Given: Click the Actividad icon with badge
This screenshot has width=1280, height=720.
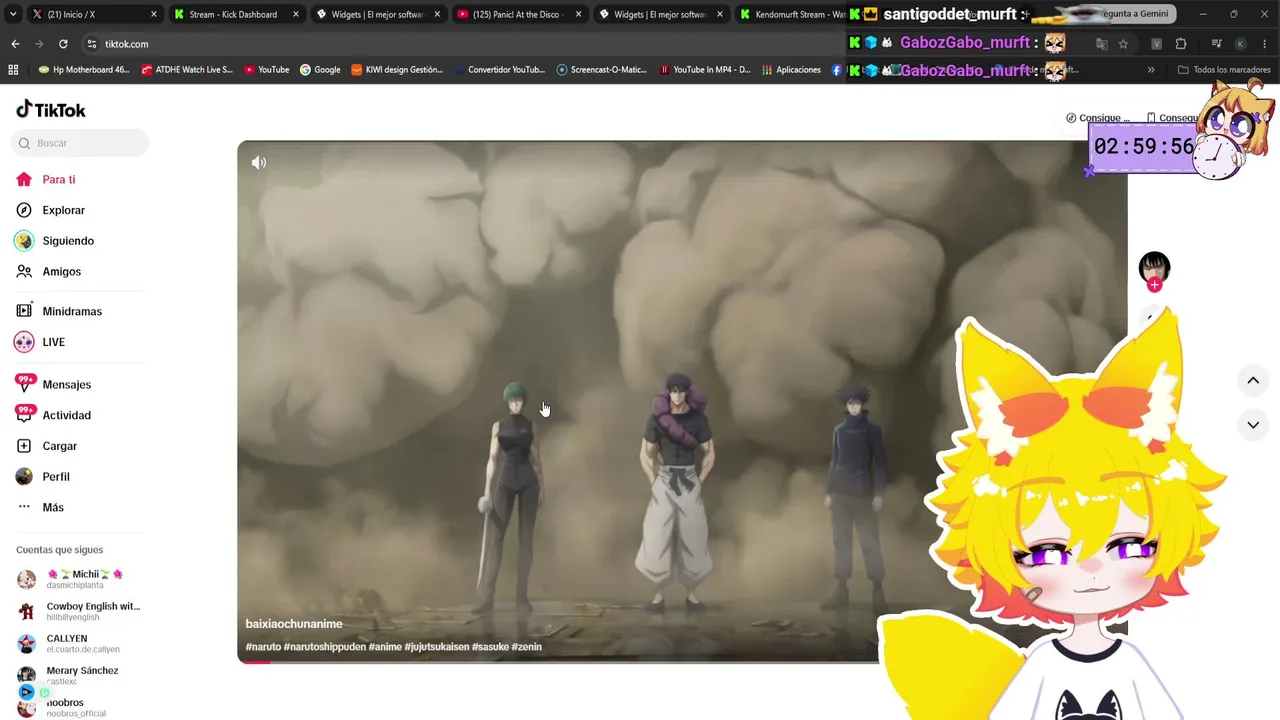Looking at the screenshot, I should (x=25, y=414).
